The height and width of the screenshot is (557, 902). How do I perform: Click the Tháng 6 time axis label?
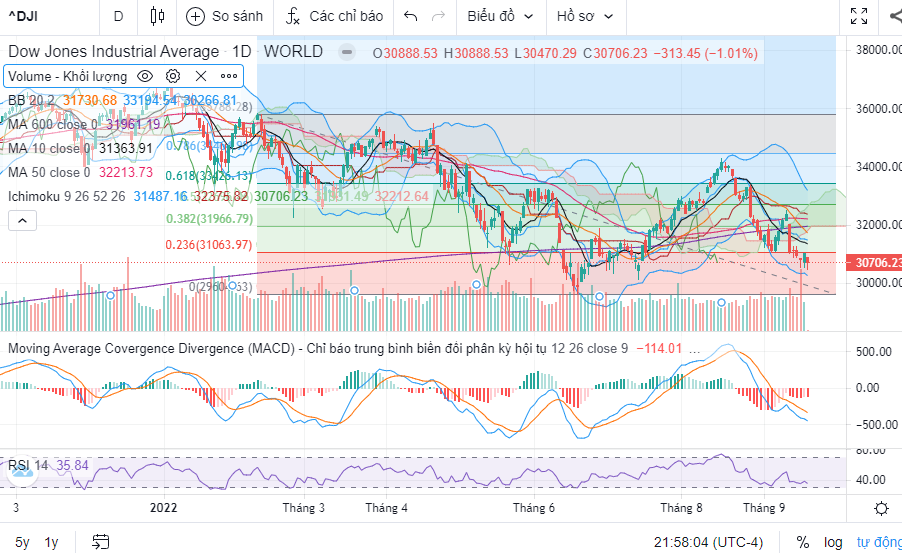(534, 508)
